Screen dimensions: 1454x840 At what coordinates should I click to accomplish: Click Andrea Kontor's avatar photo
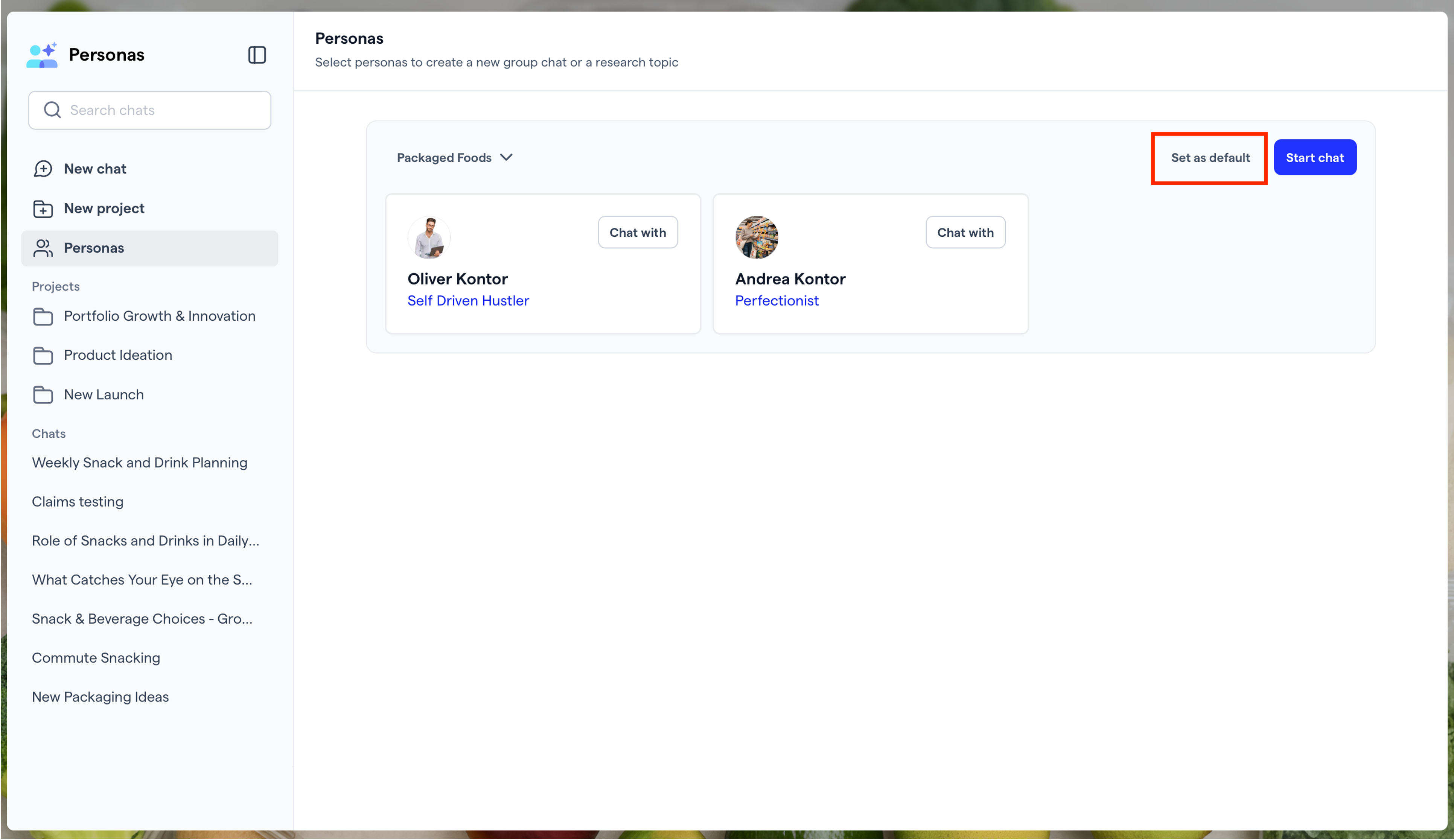pos(757,237)
